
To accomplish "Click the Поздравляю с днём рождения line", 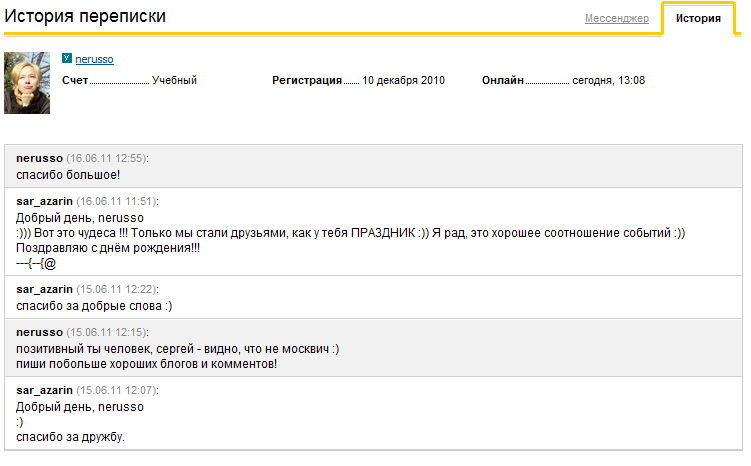I will [108, 248].
